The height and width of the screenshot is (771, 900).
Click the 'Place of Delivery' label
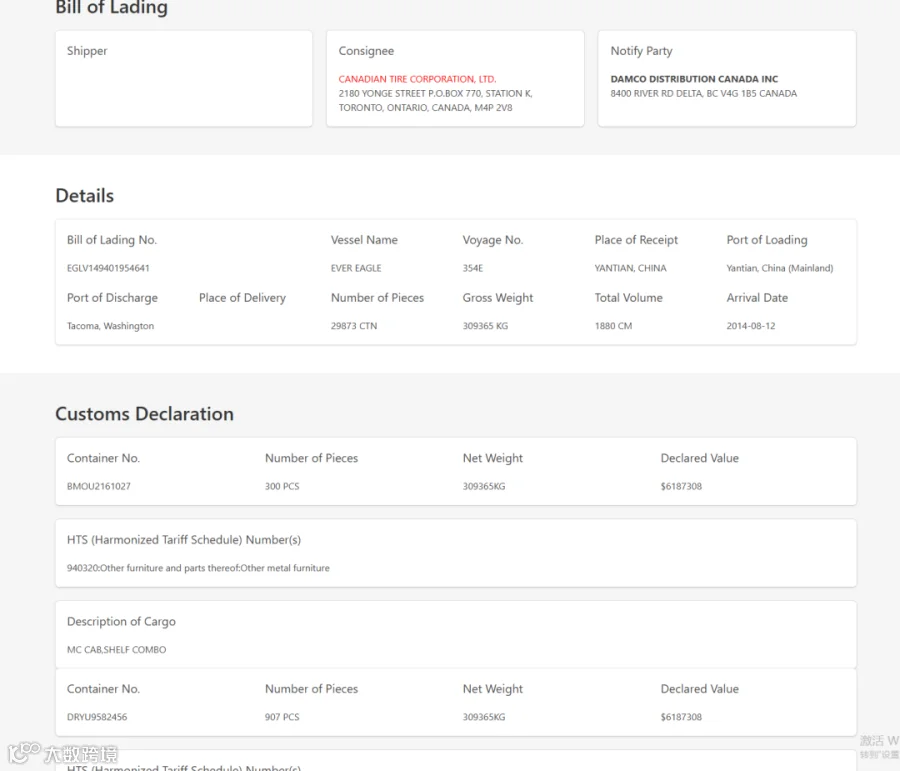click(x=242, y=298)
